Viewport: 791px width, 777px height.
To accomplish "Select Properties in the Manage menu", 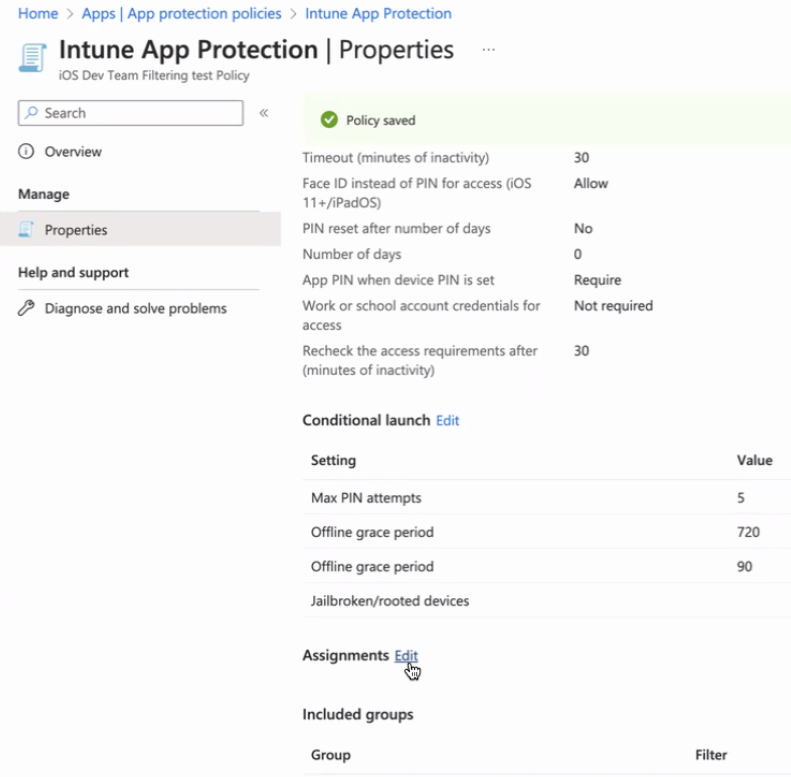I will point(140,230).
